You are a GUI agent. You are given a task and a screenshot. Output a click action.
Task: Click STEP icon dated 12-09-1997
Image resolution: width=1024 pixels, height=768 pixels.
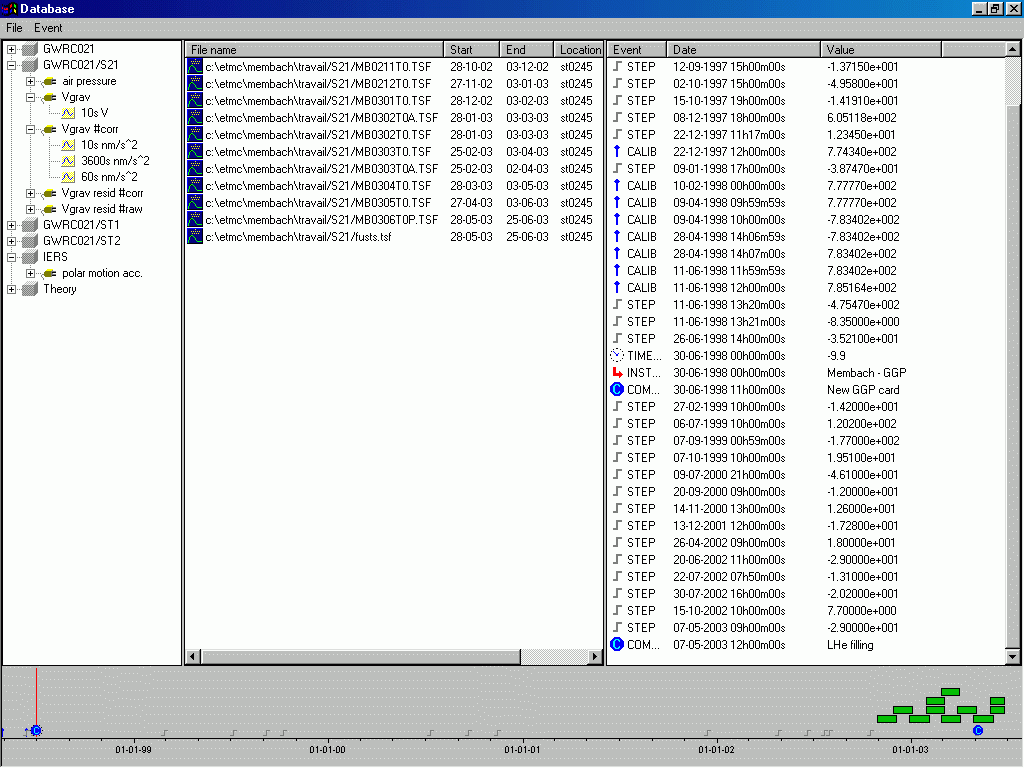tap(617, 66)
